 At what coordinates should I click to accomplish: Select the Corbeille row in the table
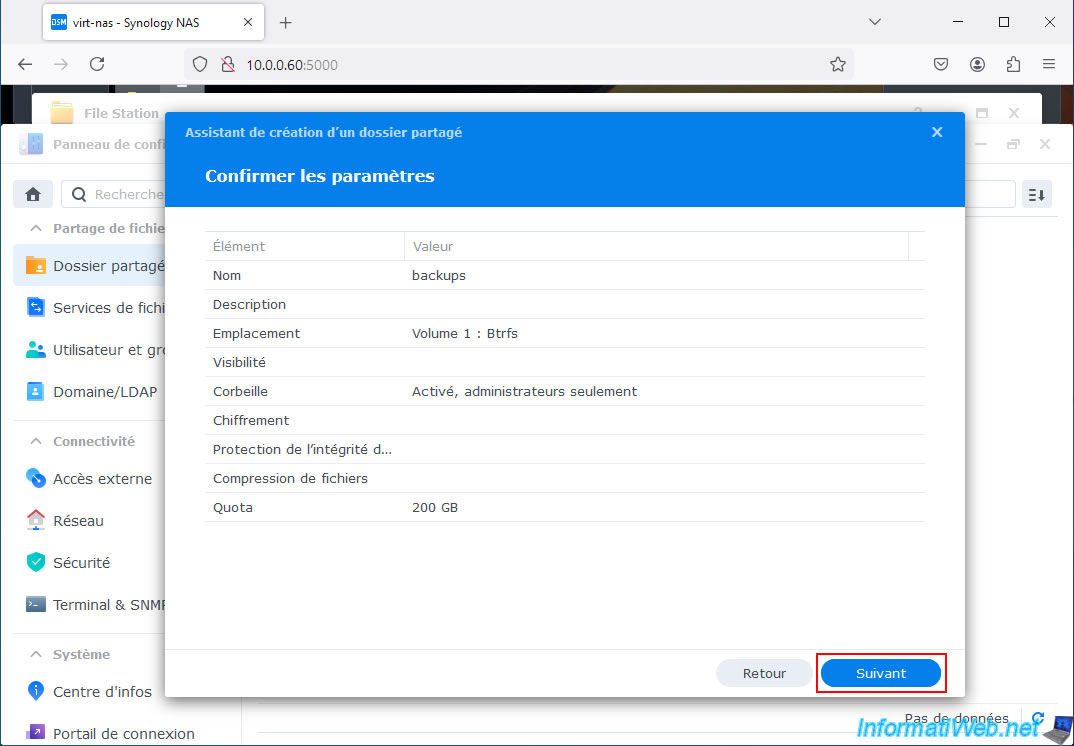tap(564, 392)
